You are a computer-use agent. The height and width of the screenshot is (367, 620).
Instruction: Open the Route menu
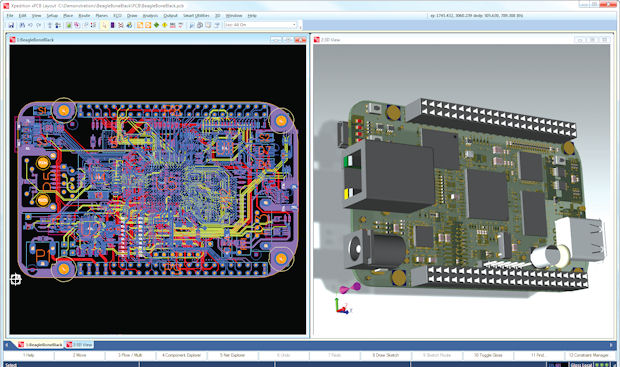point(84,15)
